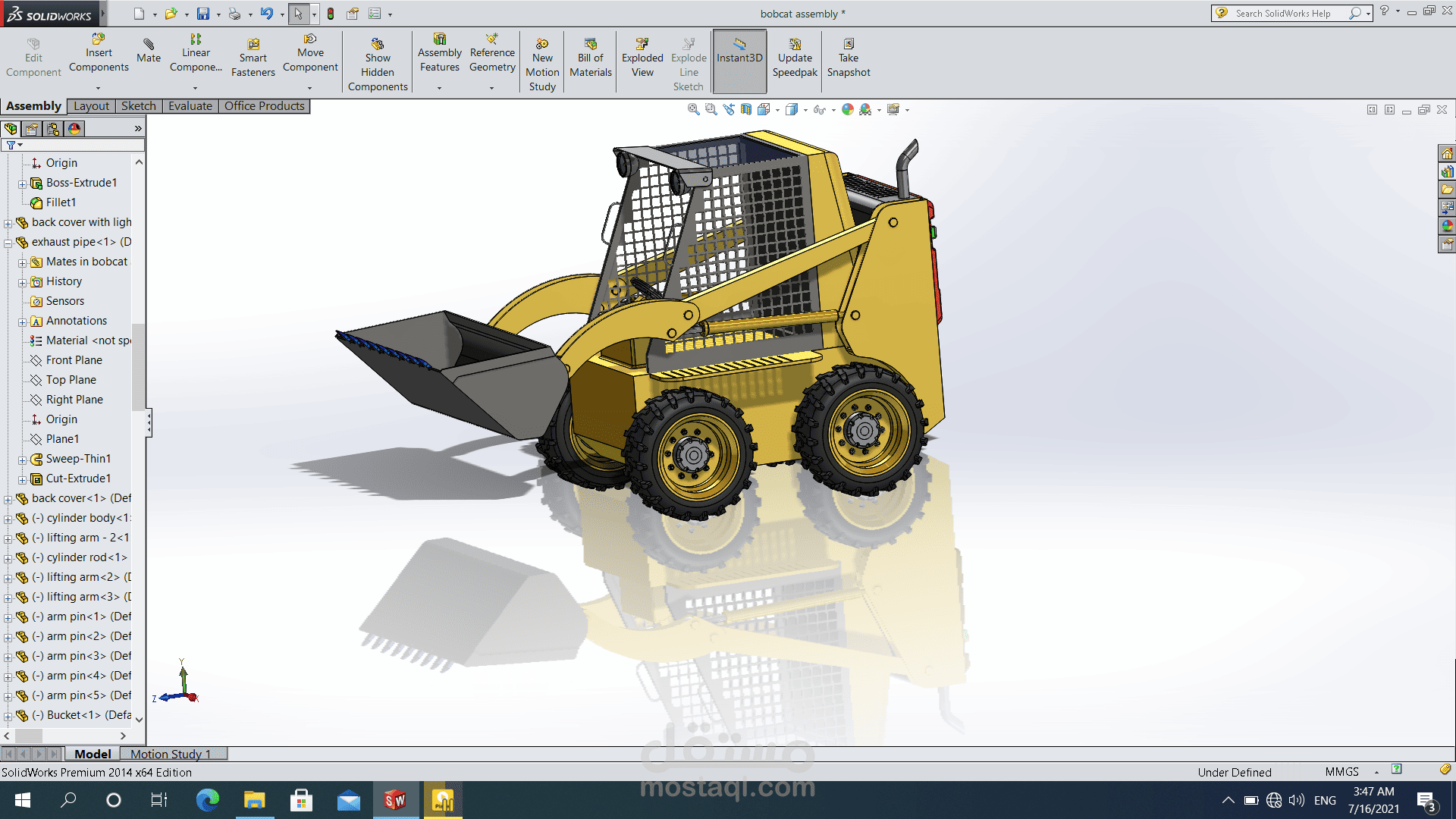Expand the Boss-Extrude1 feature node

coord(23,184)
